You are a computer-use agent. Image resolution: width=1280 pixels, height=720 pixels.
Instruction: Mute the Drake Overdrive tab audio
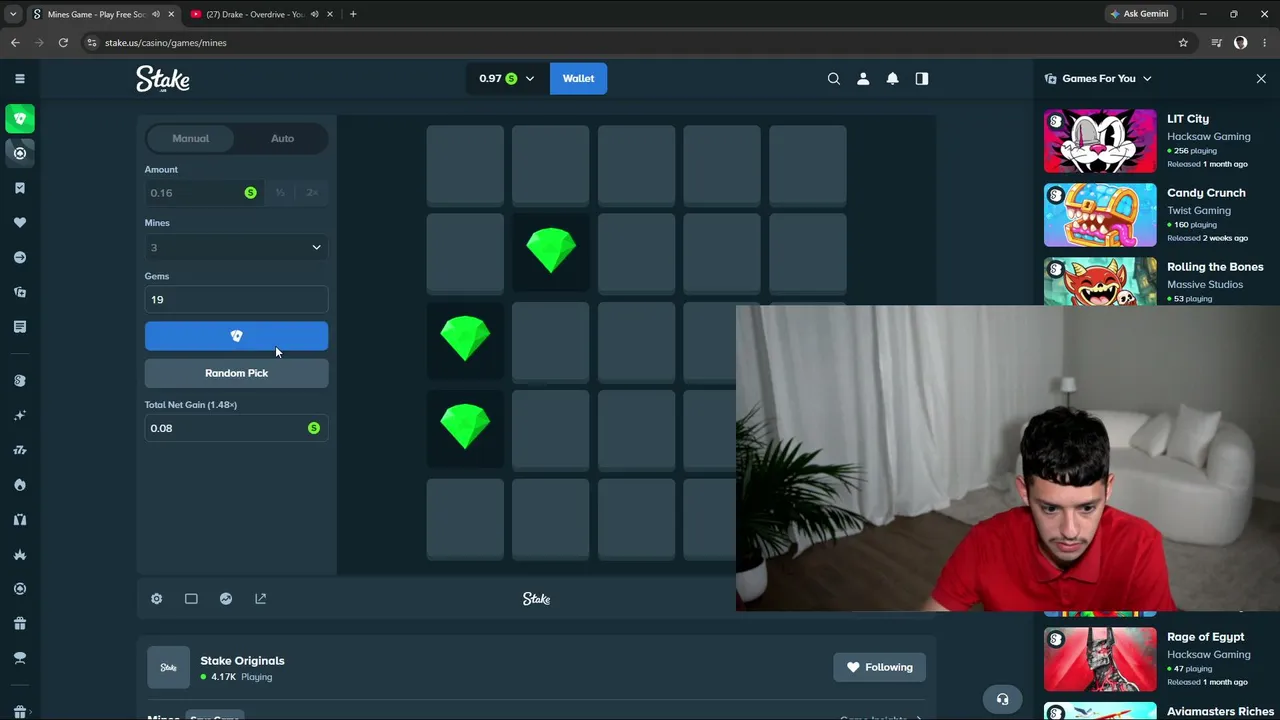coord(314,14)
